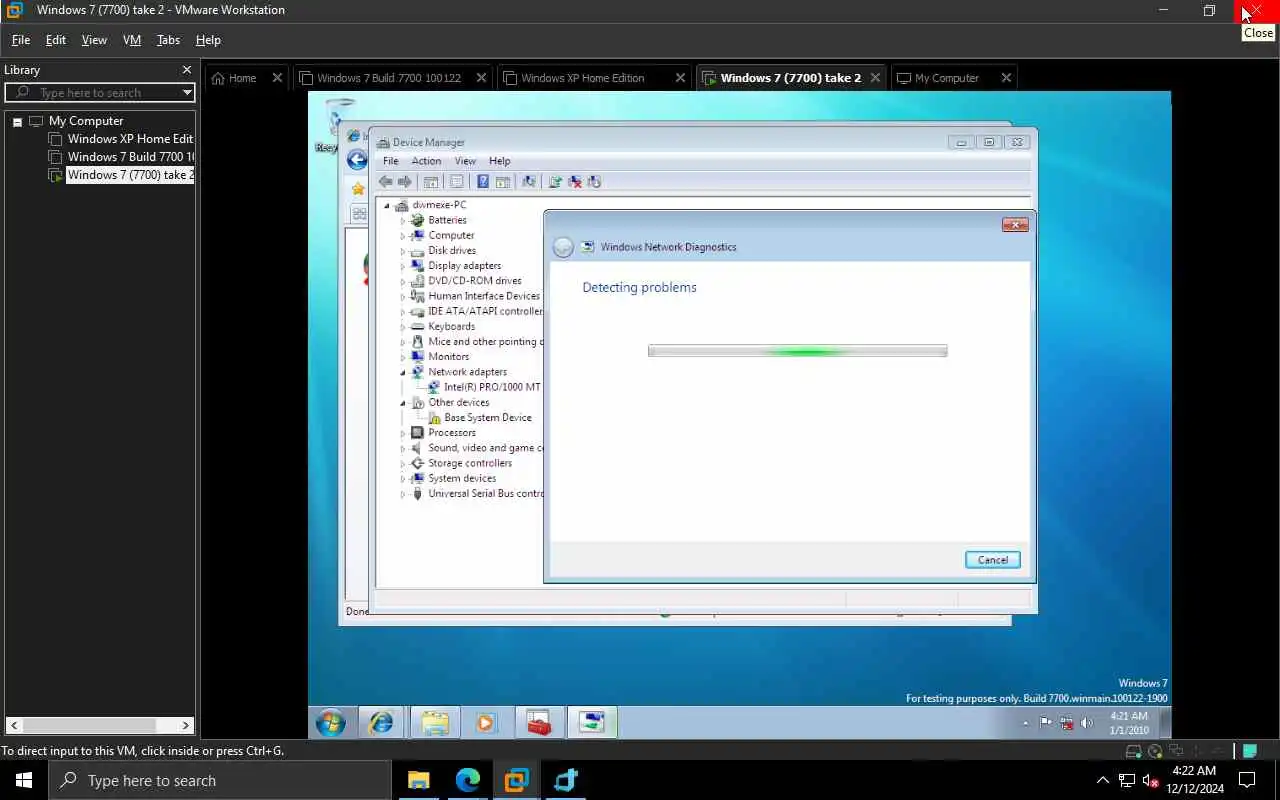
Task: Click the Properties toolbar icon in Device Manager
Action: 456,182
